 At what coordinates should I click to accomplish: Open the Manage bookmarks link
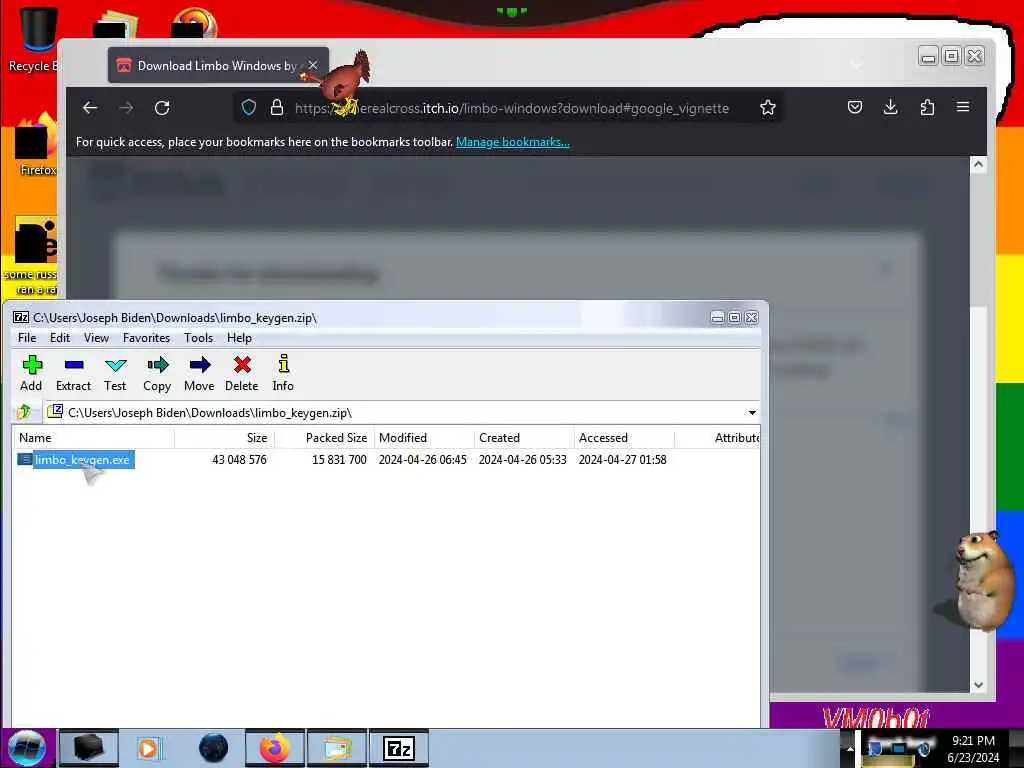pyautogui.click(x=513, y=142)
